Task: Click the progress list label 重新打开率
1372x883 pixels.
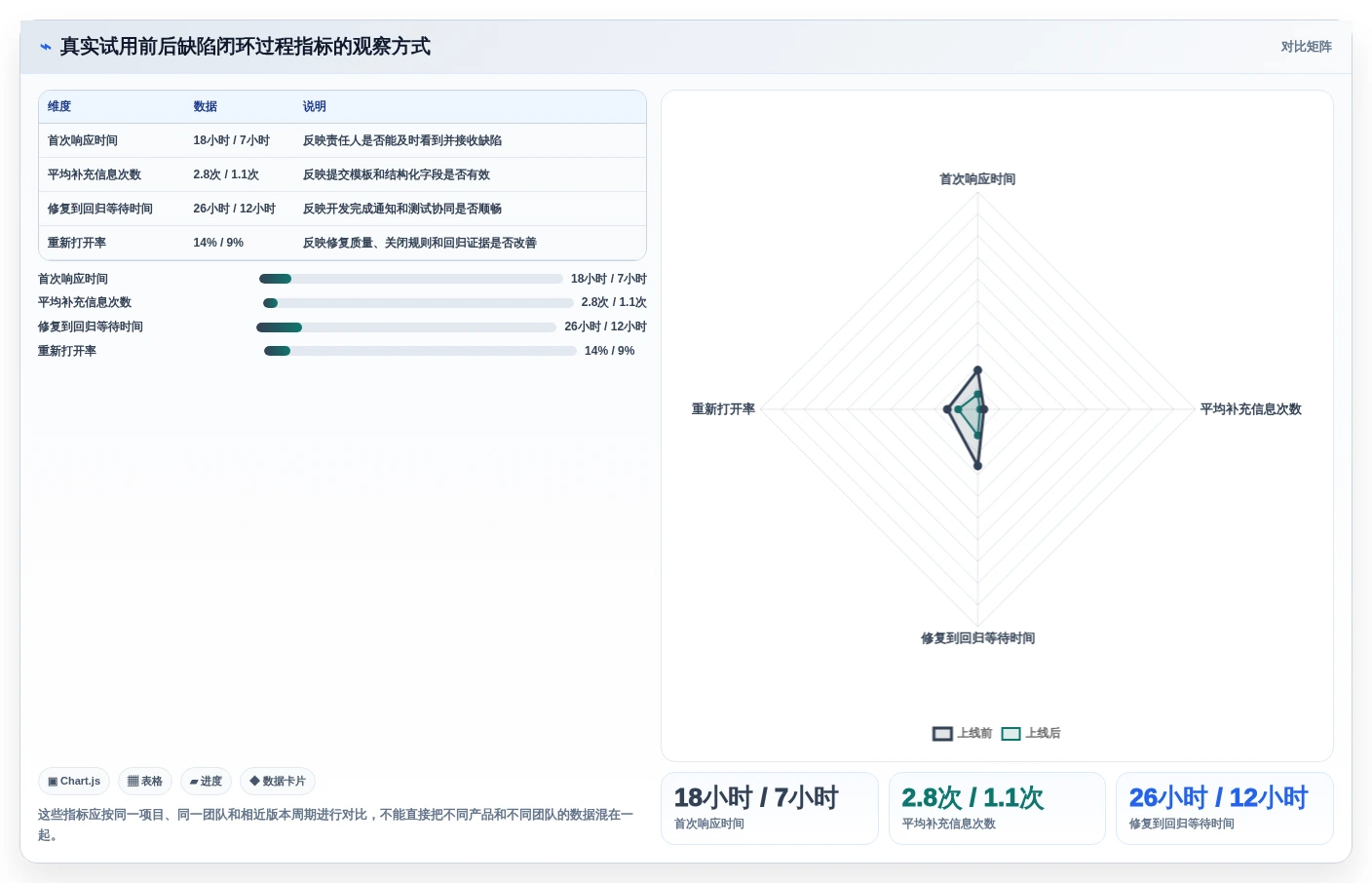Action: click(67, 351)
